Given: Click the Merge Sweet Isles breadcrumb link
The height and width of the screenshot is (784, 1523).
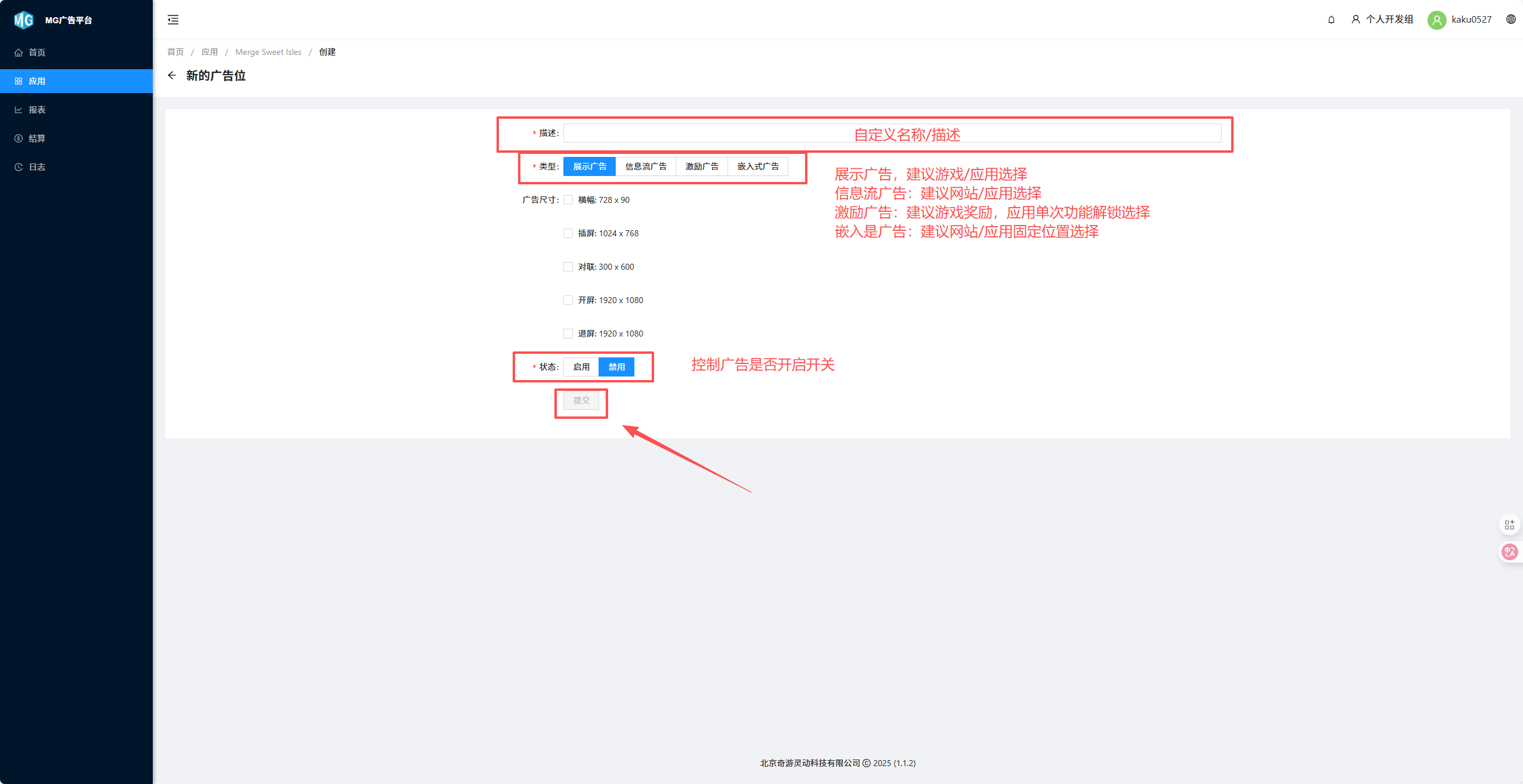Looking at the screenshot, I should (x=268, y=52).
